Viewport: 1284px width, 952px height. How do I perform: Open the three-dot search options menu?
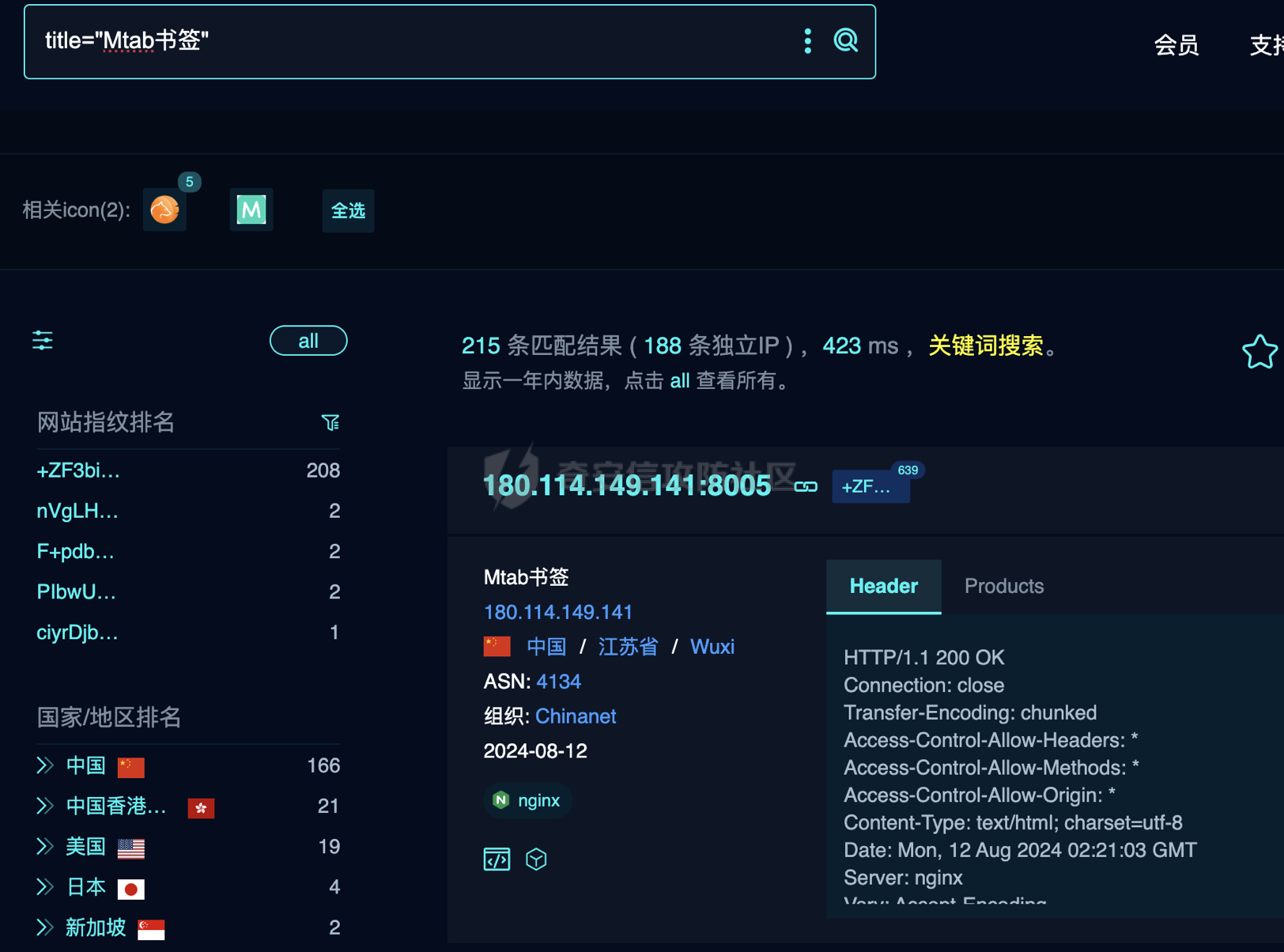pyautogui.click(x=807, y=41)
